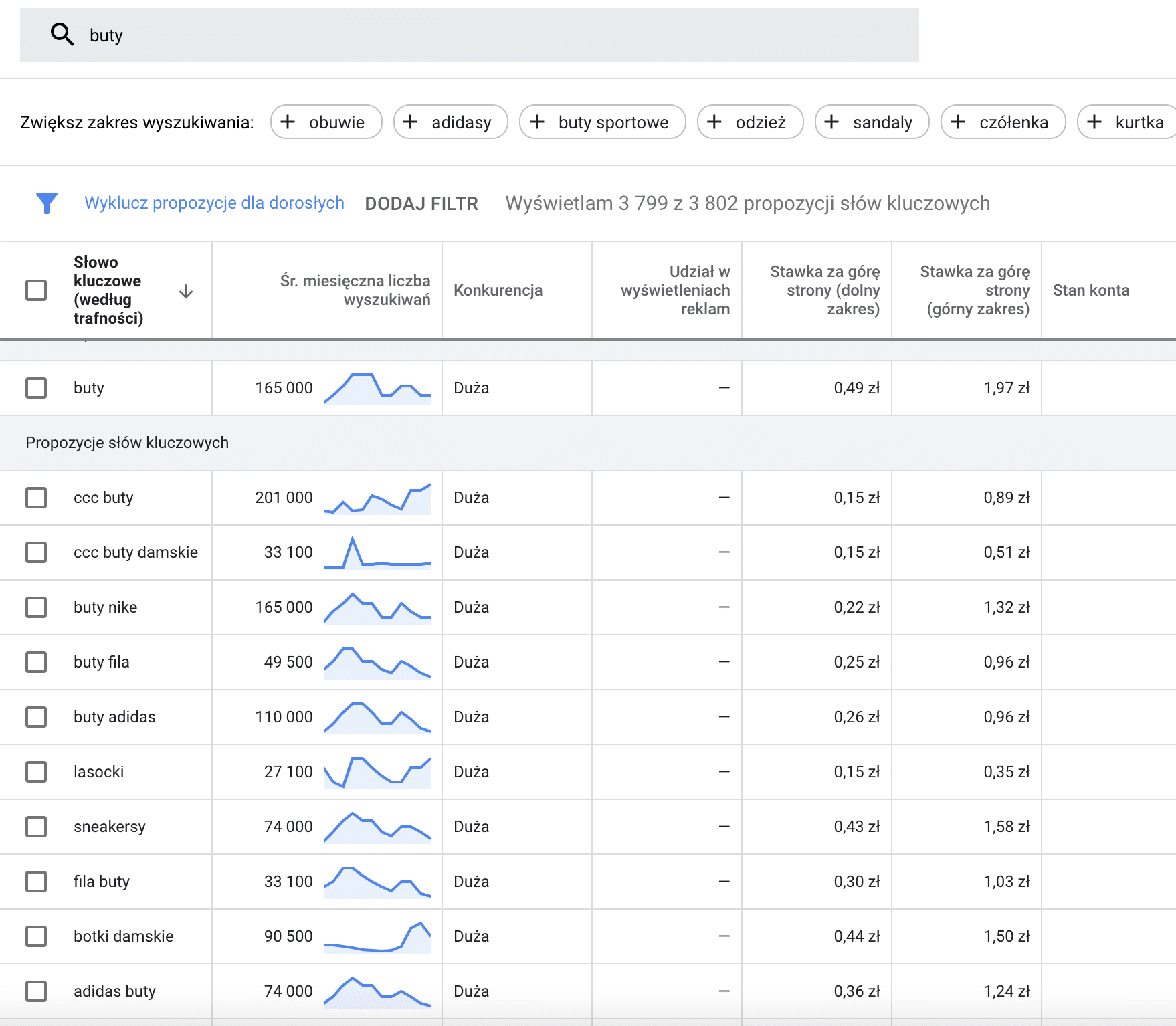Click the plus icon on buty sportowe chip
1176x1026 pixels.
click(x=536, y=122)
